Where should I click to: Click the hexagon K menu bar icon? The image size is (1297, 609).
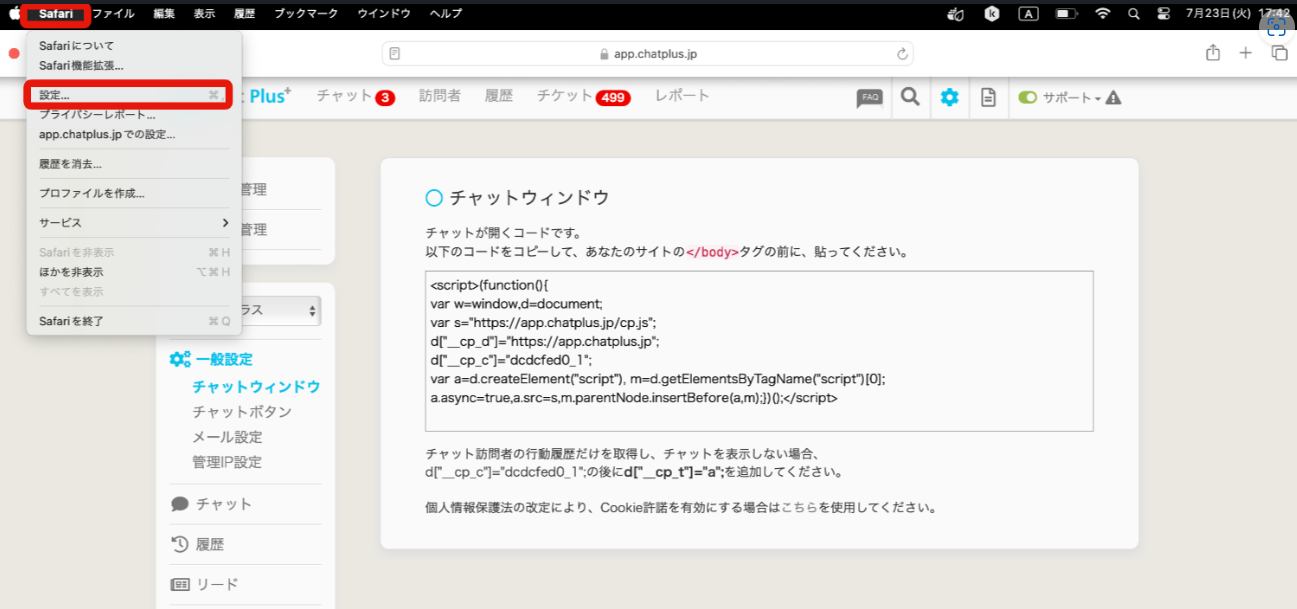pos(991,14)
